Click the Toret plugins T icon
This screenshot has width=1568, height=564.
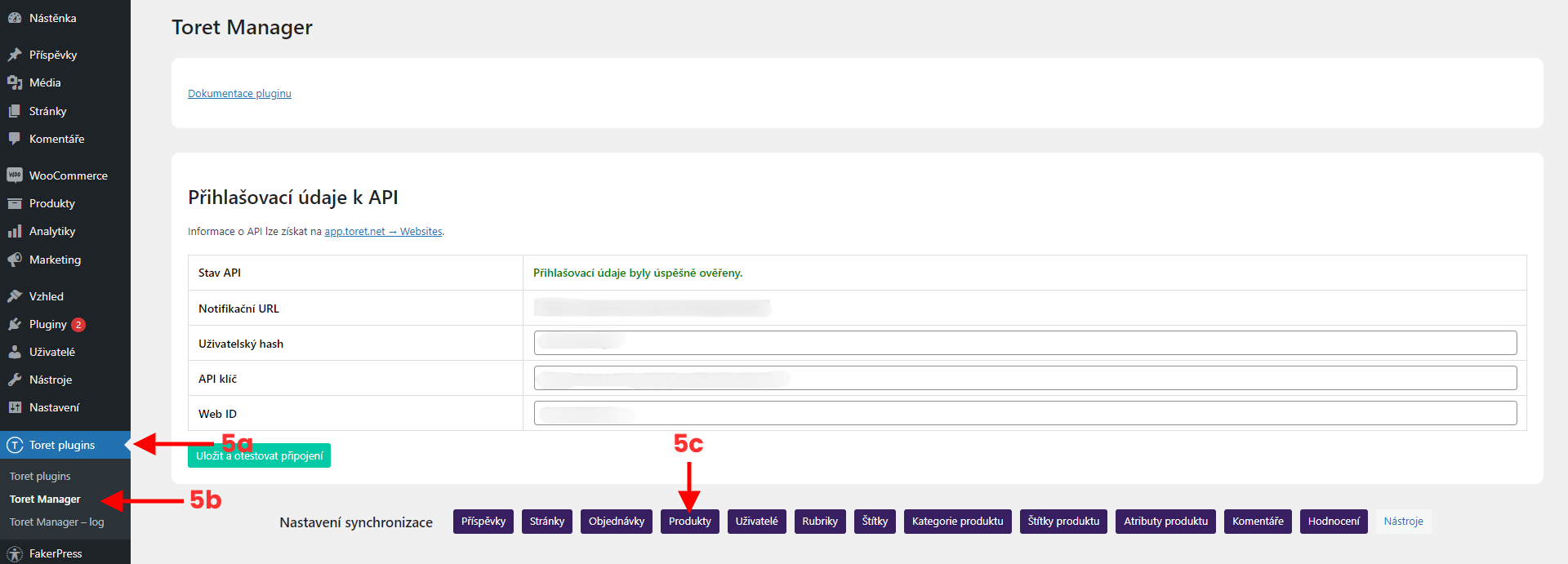tap(15, 445)
